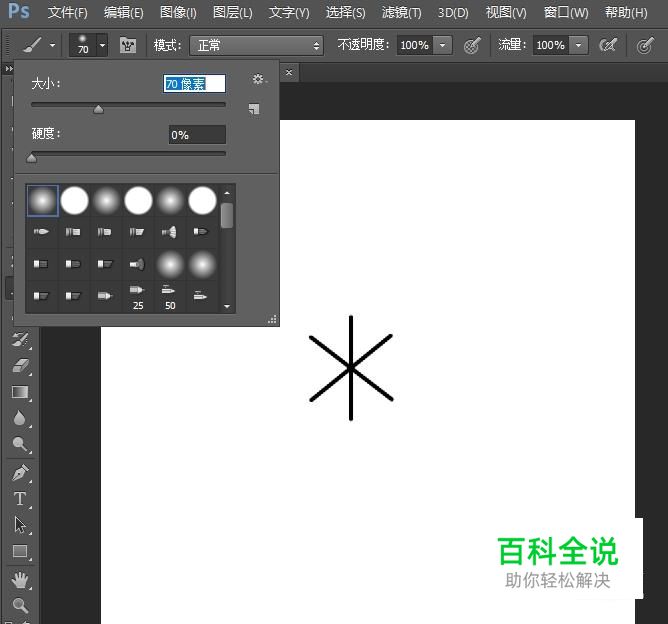This screenshot has width=668, height=624.
Task: Expand the collapsed toolbar double arrows
Action: pos(9,68)
